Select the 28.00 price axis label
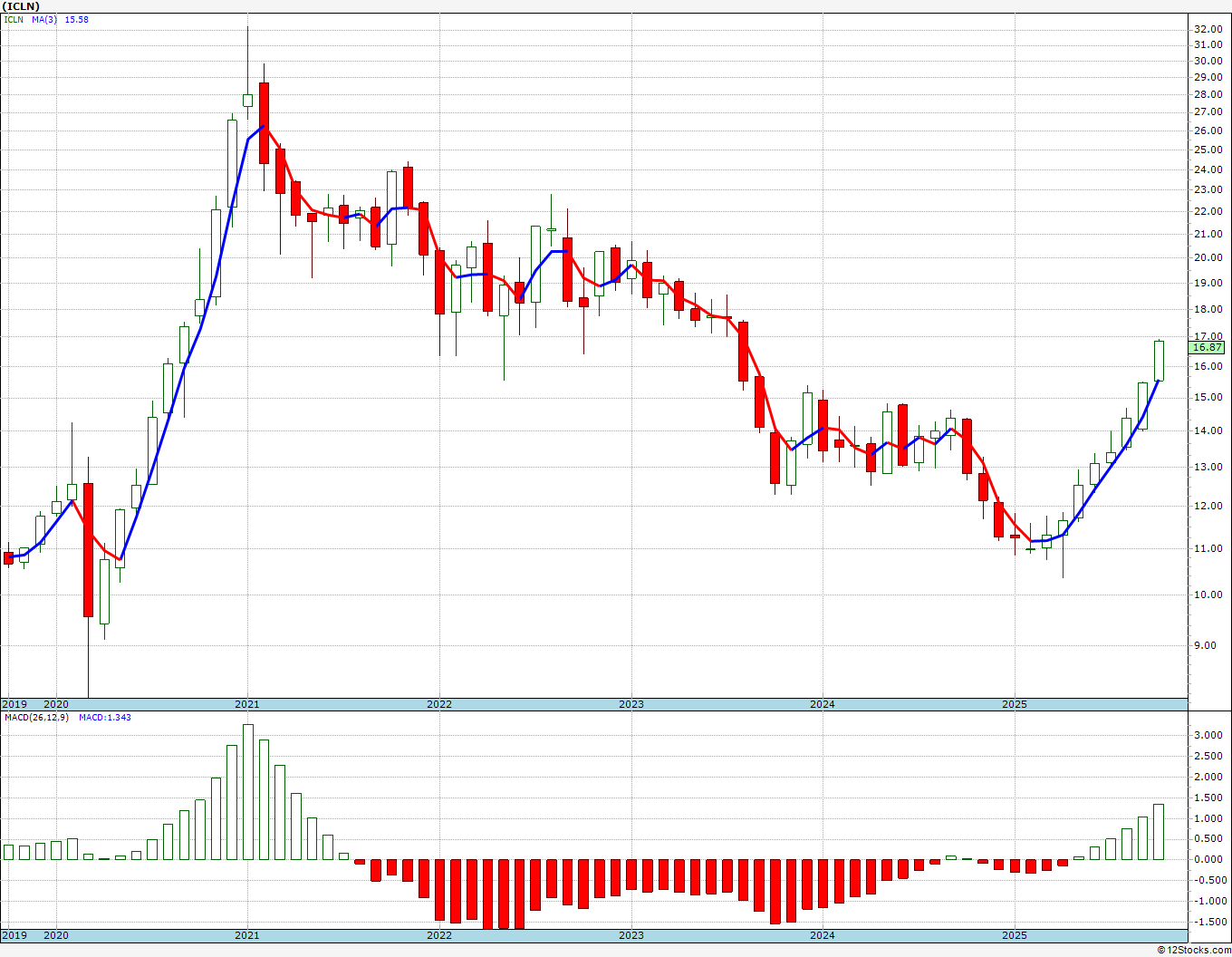Screen dimensions: 1232x957 pos(1208,94)
